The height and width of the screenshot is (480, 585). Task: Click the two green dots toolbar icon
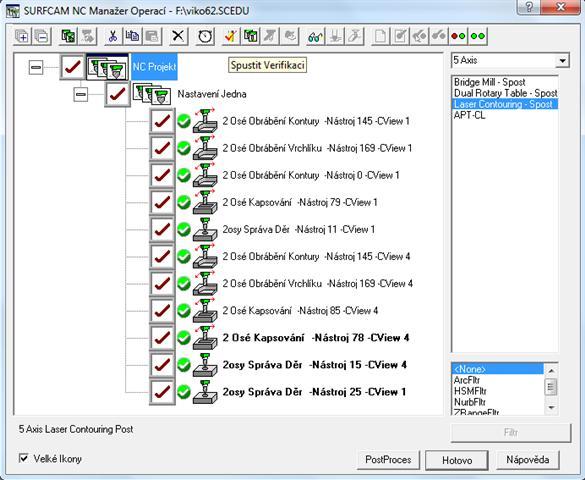point(478,36)
